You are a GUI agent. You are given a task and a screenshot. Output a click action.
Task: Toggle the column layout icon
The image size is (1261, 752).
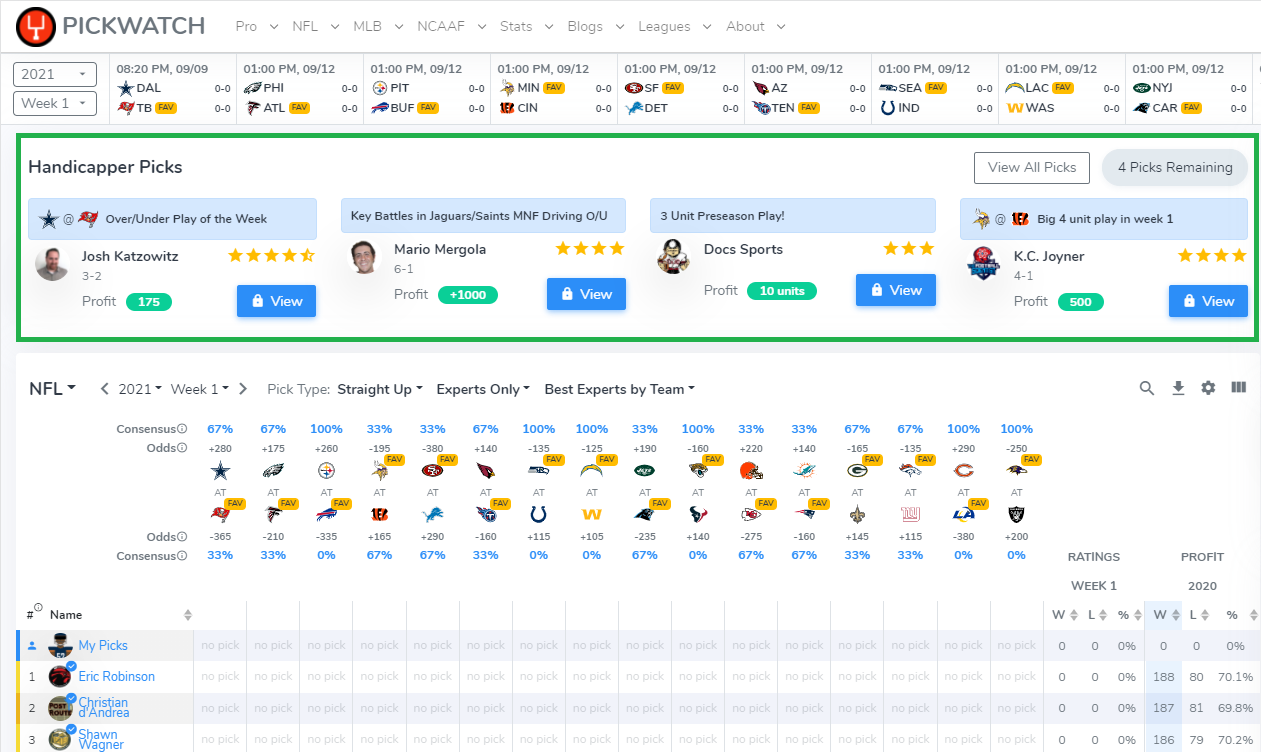1239,388
